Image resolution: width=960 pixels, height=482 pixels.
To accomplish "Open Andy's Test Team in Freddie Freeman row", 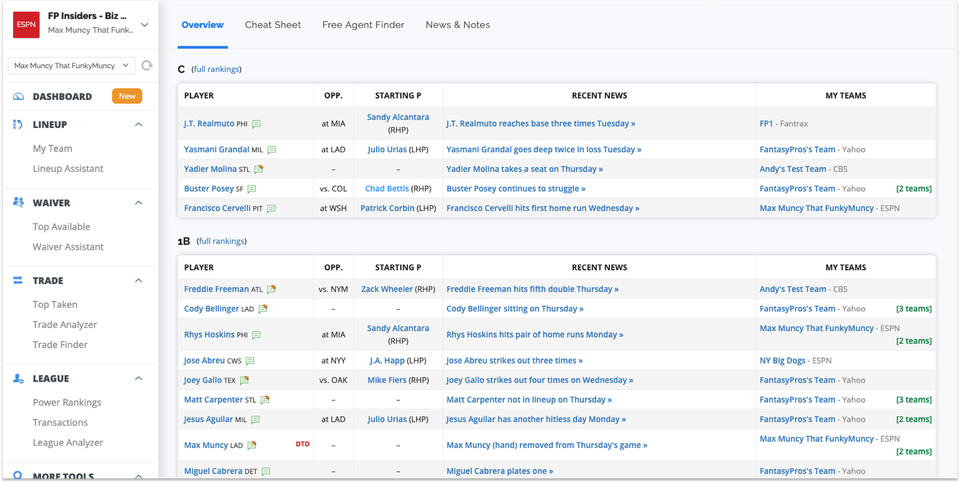I will coord(793,289).
